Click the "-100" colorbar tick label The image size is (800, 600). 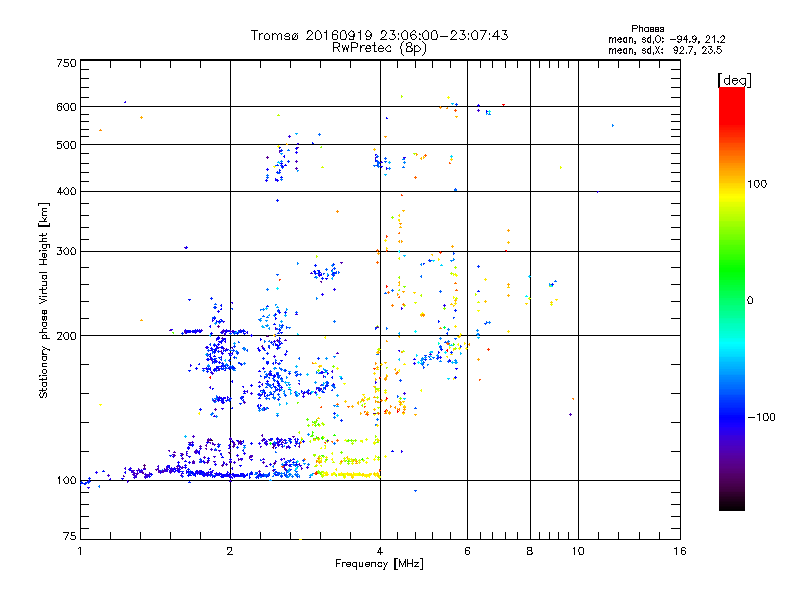coord(761,417)
